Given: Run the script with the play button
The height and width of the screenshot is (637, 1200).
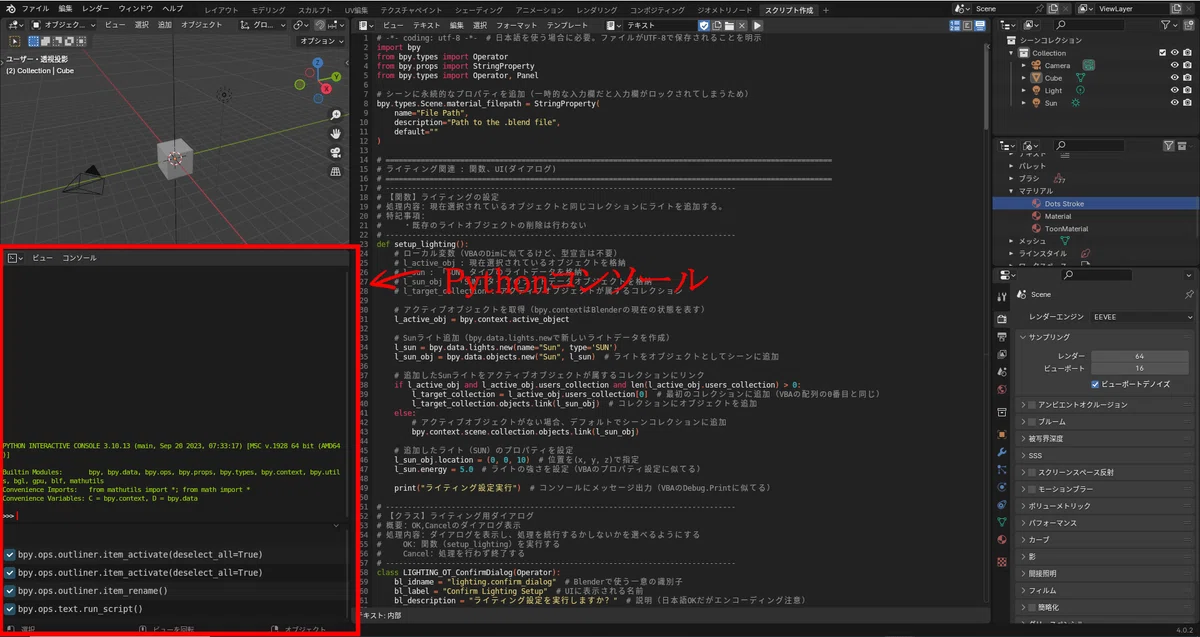Looking at the screenshot, I should tap(757, 25).
